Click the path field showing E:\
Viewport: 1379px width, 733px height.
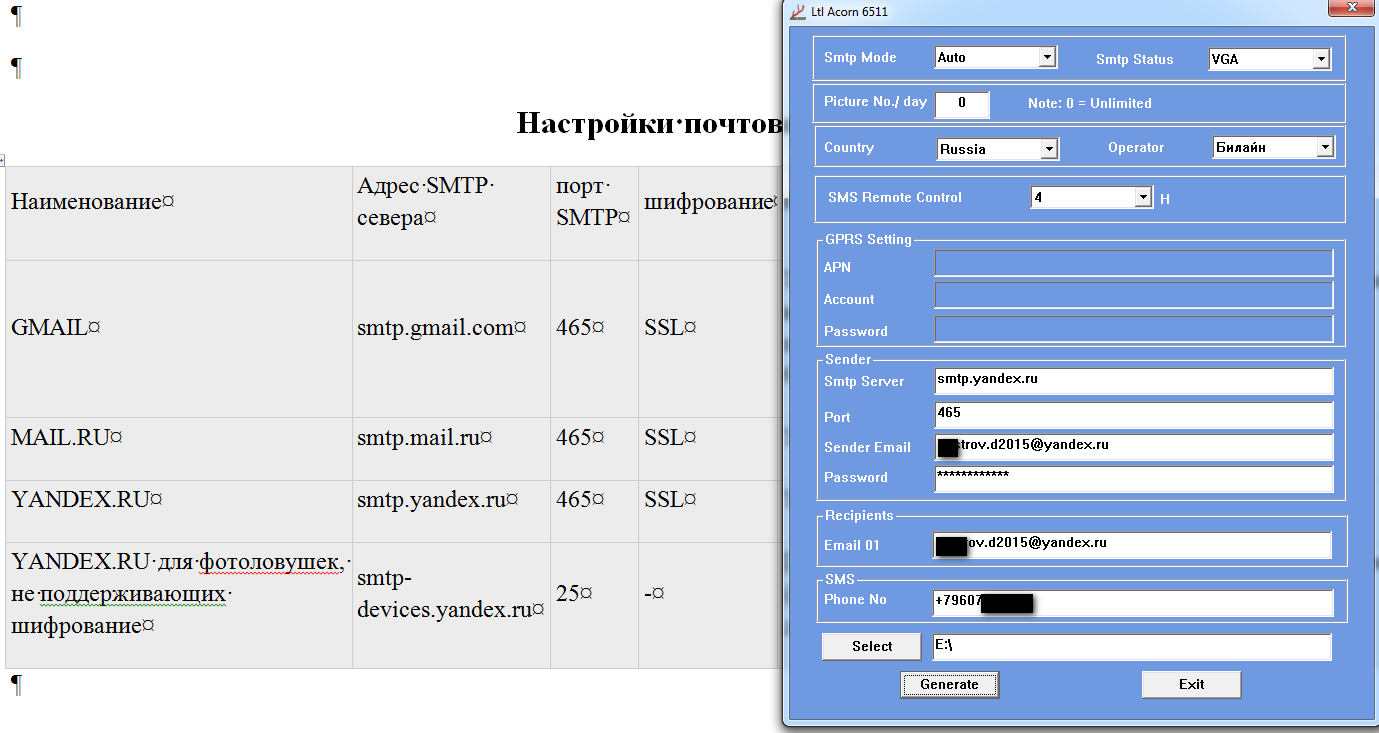(x=1132, y=647)
